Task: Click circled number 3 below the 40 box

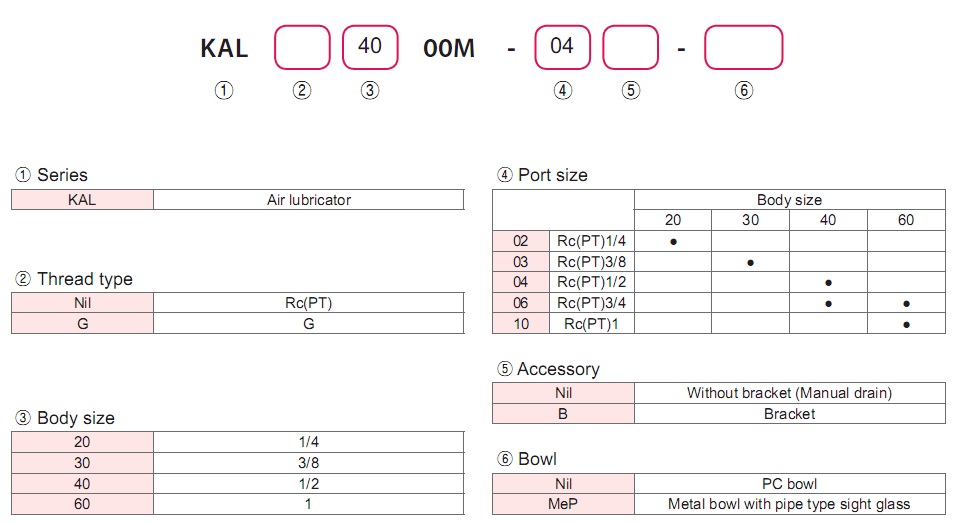Action: pyautogui.click(x=370, y=90)
